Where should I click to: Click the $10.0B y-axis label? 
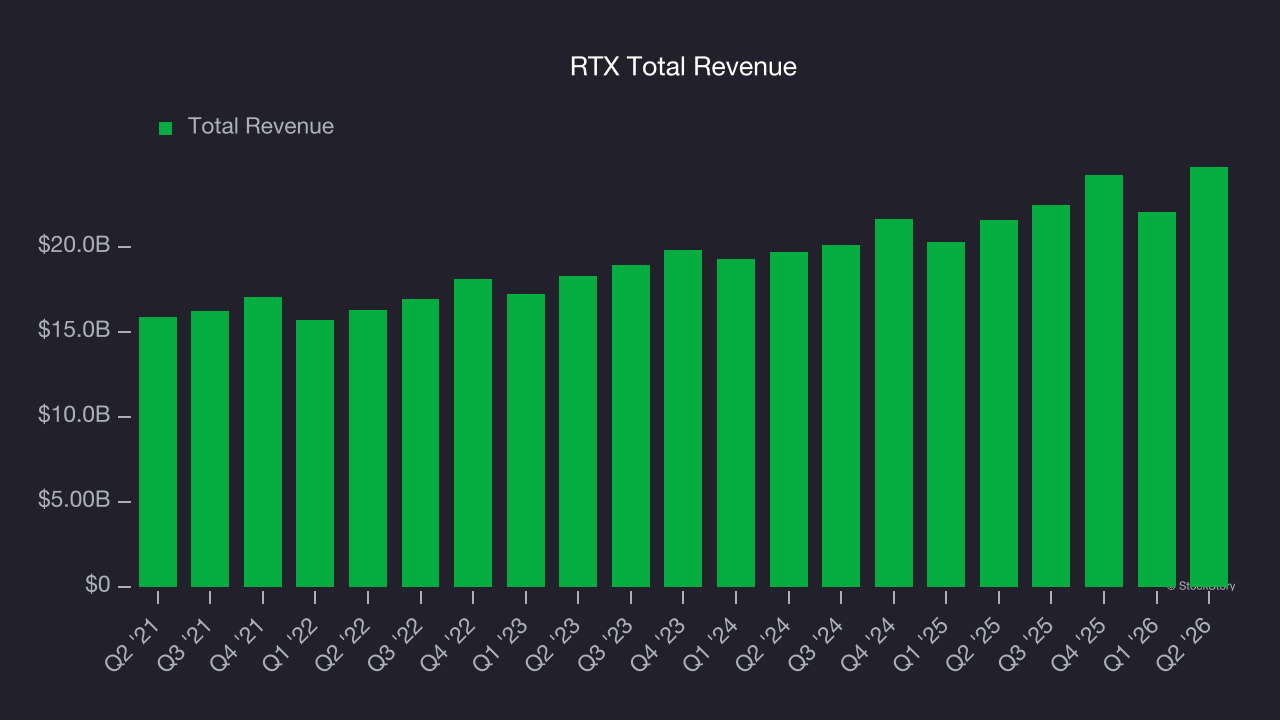[73, 415]
